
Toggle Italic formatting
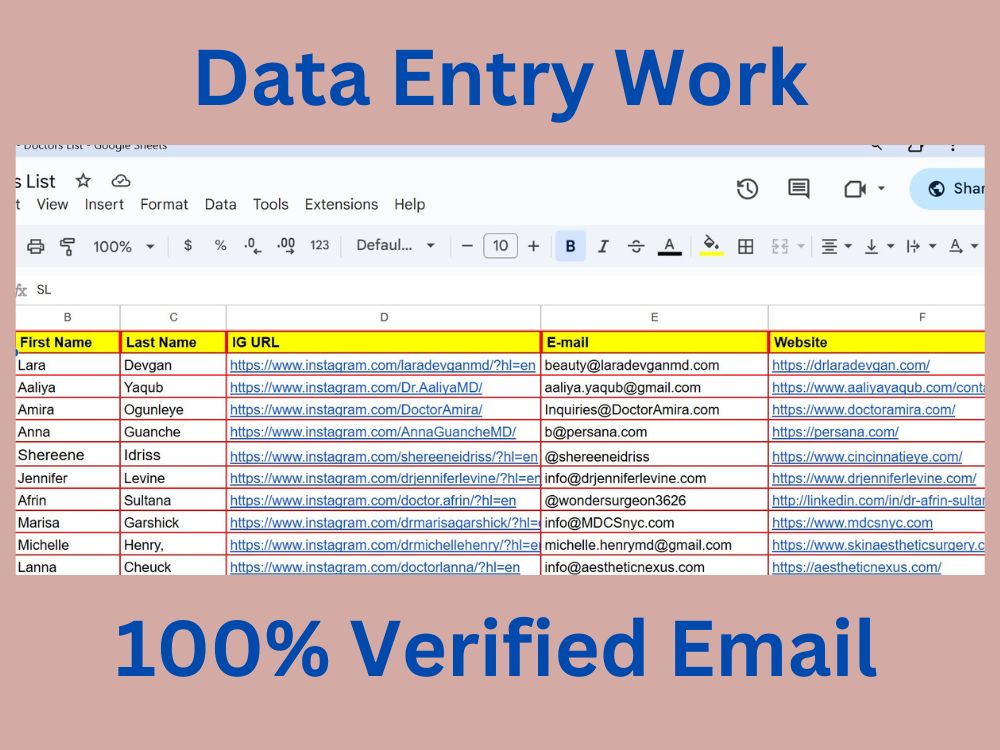pyautogui.click(x=603, y=246)
